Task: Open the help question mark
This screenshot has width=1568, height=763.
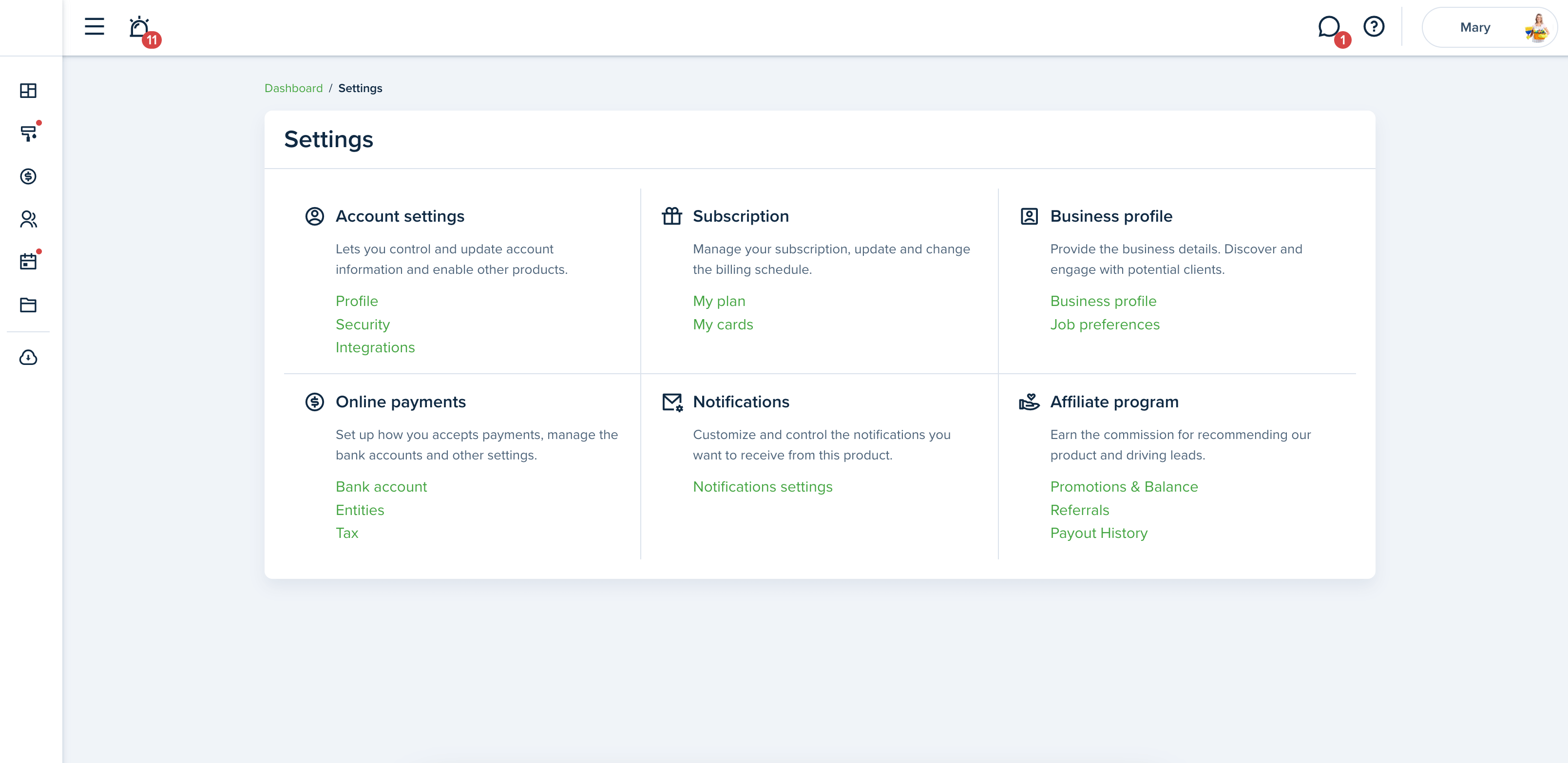Action: coord(1374,27)
